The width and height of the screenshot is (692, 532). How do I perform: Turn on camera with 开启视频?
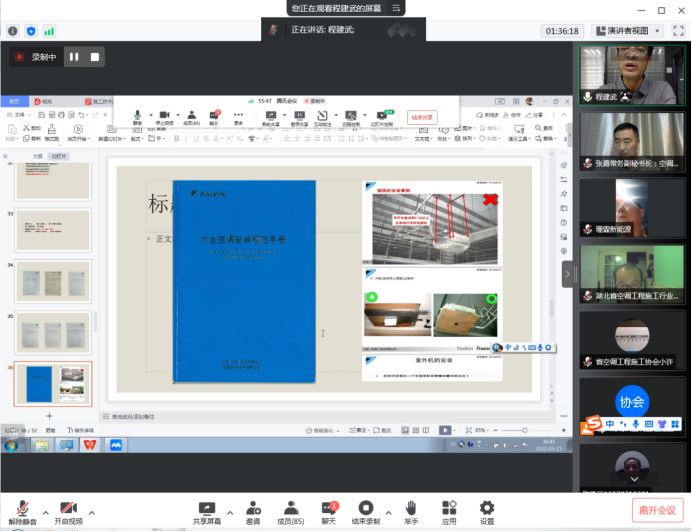tap(68, 512)
